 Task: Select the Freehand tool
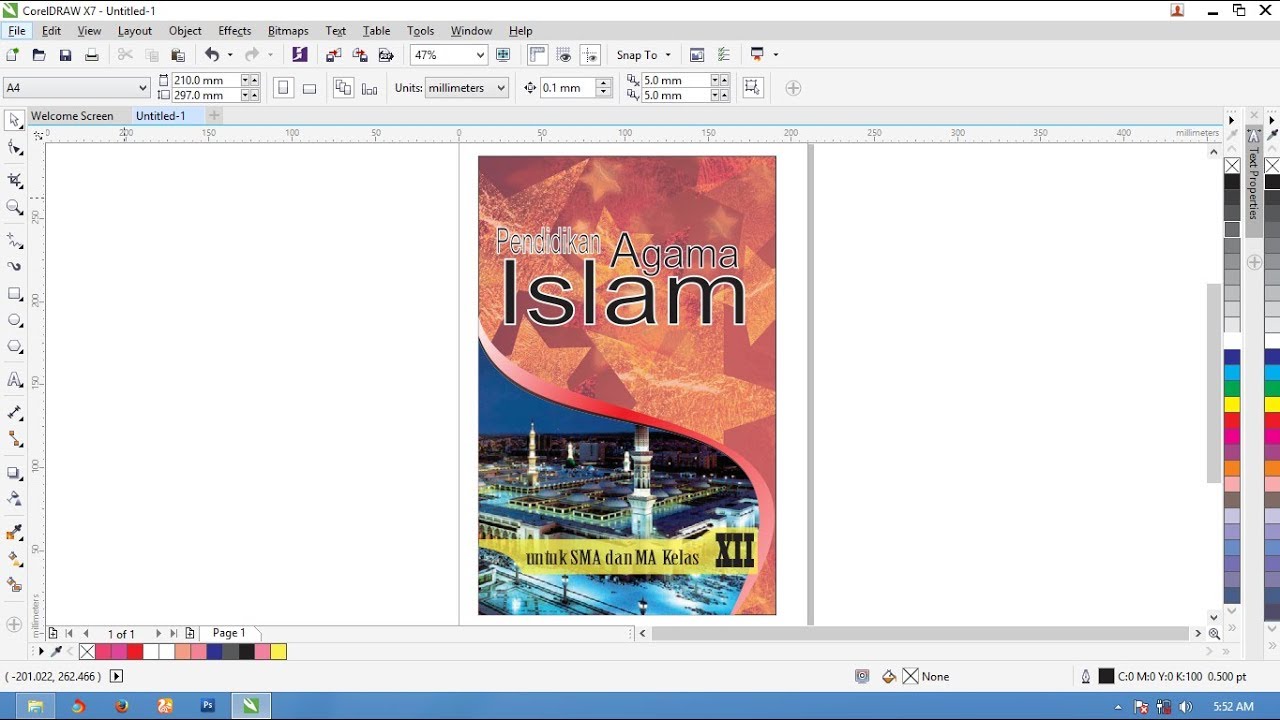pos(15,241)
